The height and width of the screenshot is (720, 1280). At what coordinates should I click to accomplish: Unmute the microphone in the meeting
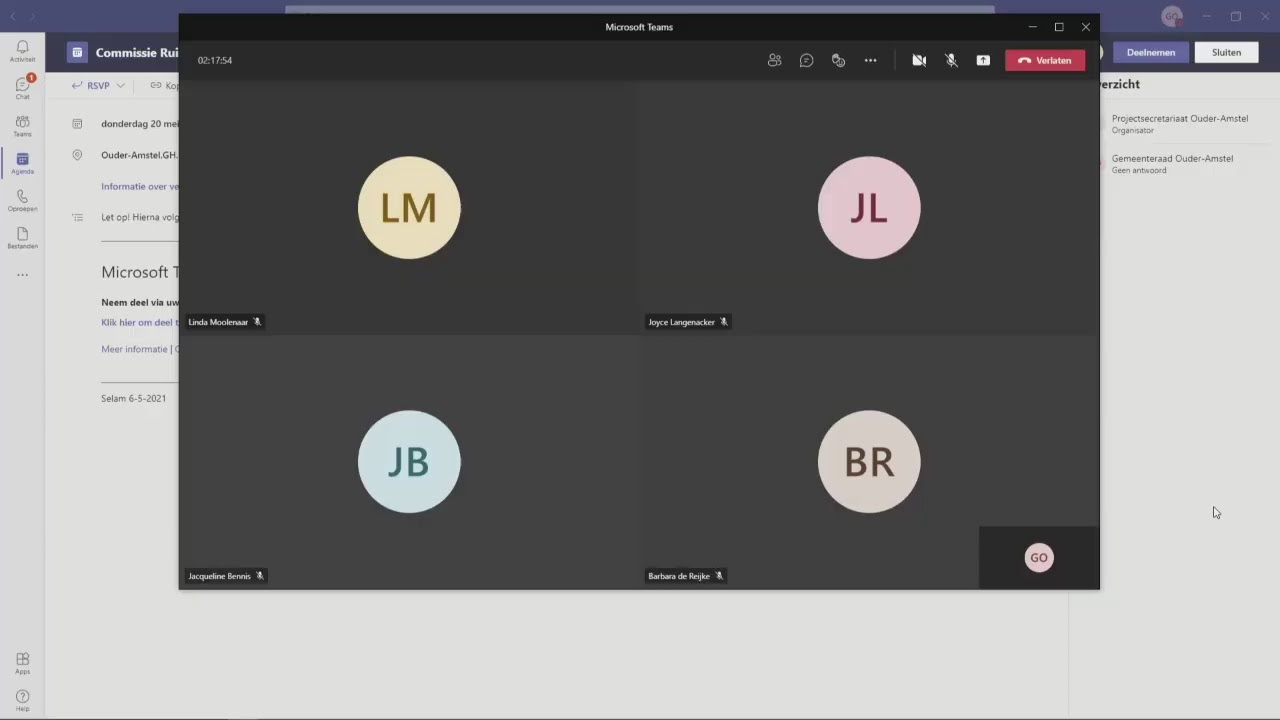tap(951, 60)
